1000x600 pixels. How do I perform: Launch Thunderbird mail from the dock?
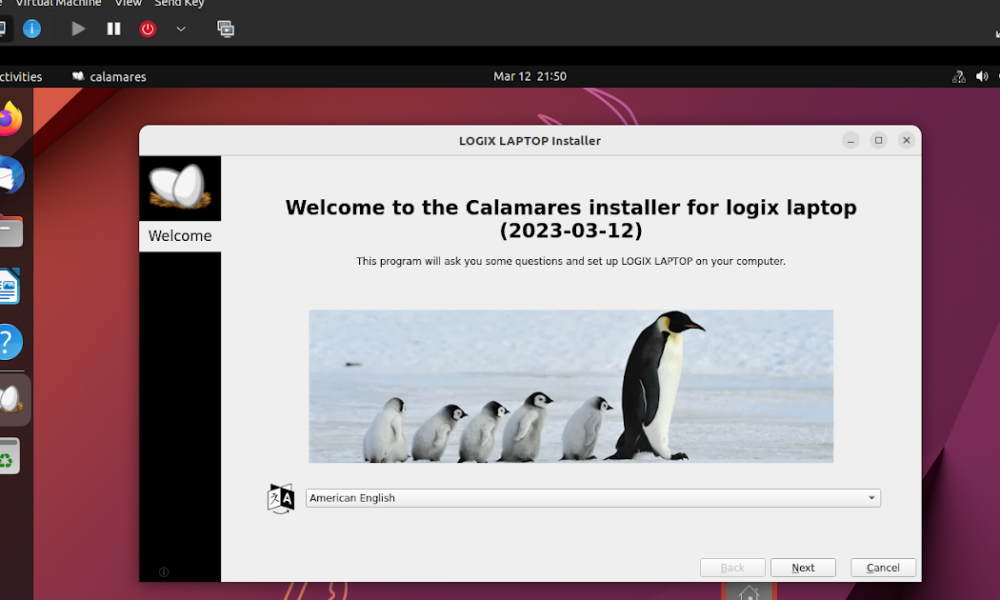(x=11, y=175)
